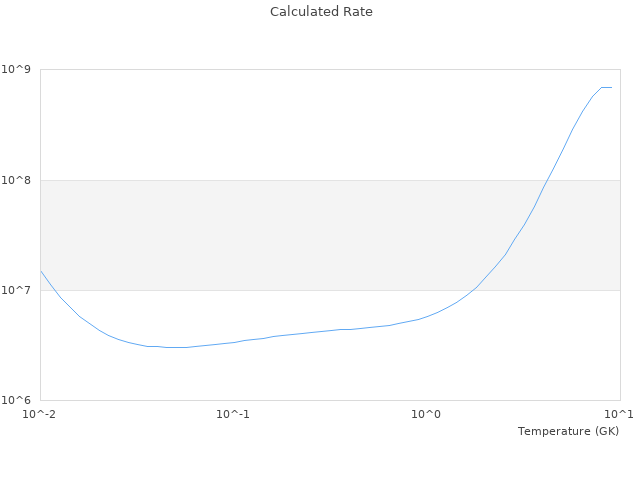Image resolution: width=640 pixels, height=480 pixels.
Task: Select the 10^0 x-axis tick label
Action: (x=426, y=414)
